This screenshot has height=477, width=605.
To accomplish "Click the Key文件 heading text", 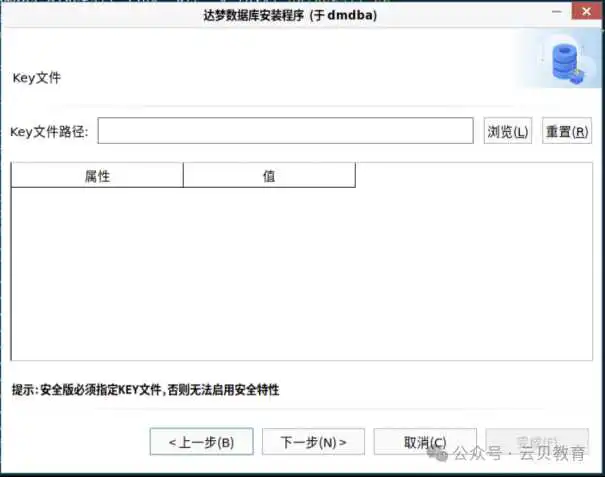I will pyautogui.click(x=37, y=78).
